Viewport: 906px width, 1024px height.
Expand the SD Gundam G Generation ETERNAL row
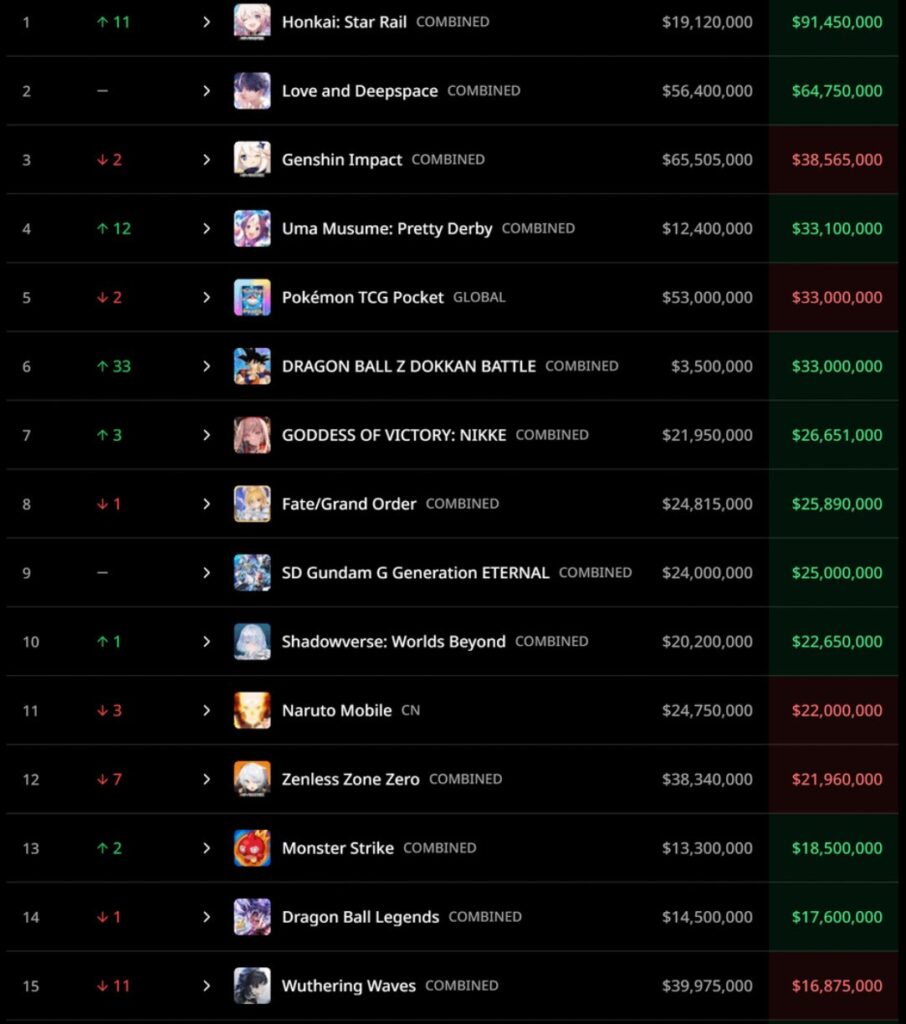(x=207, y=573)
